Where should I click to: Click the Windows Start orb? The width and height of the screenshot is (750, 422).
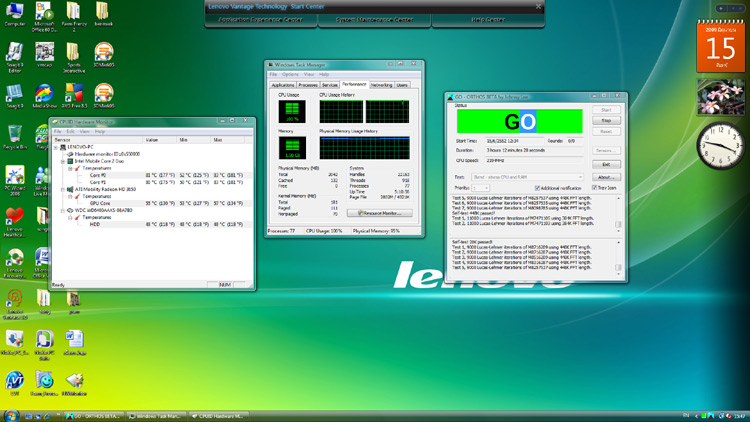pyautogui.click(x=11, y=415)
